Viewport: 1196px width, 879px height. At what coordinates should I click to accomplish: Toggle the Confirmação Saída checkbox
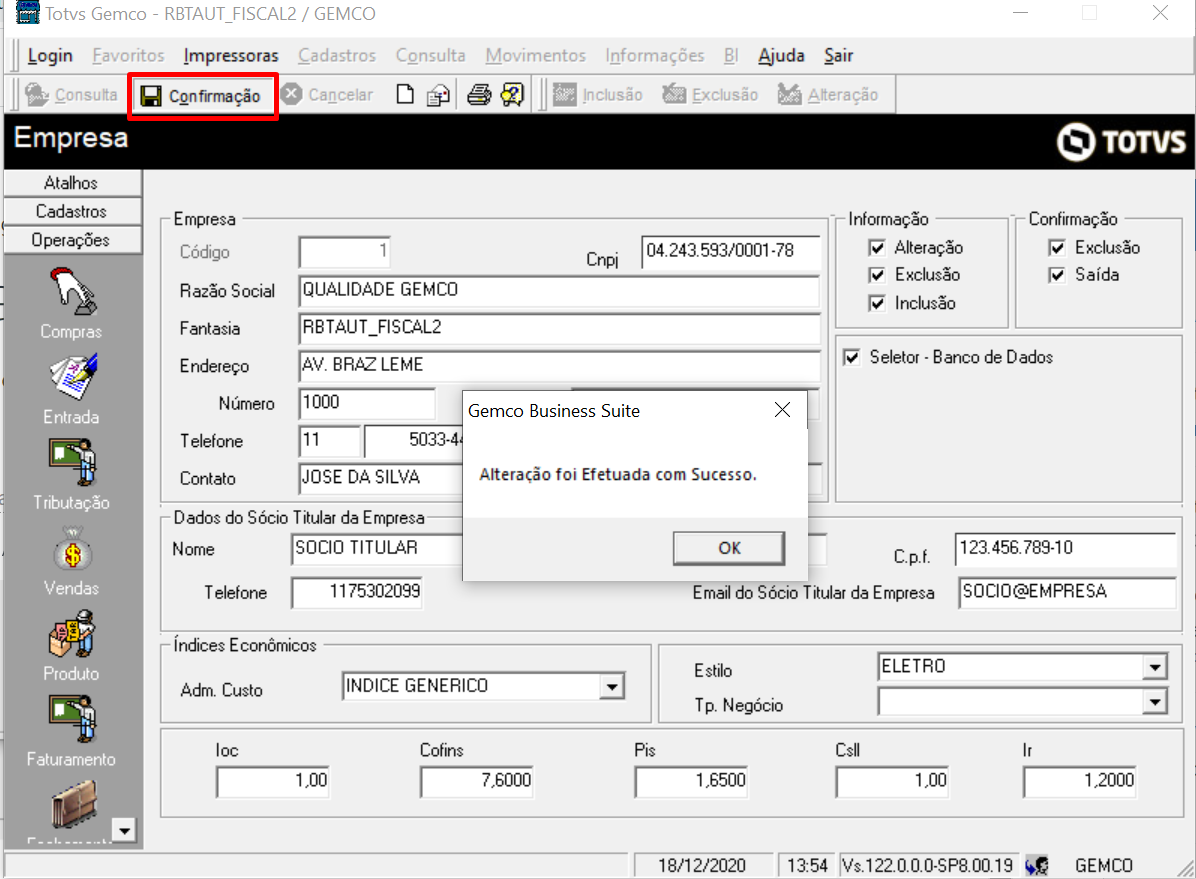click(1057, 275)
